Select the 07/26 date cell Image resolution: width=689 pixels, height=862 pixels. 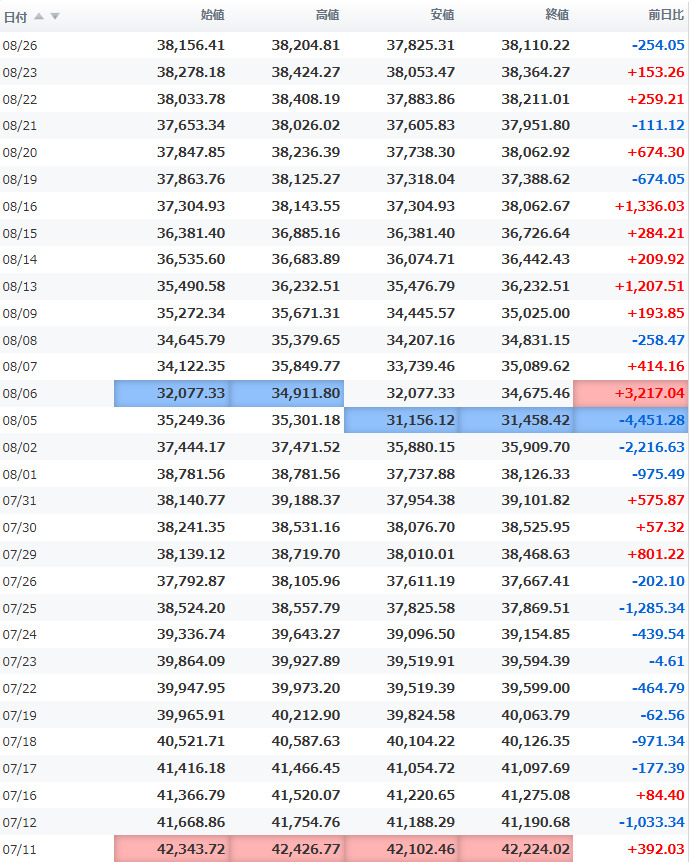coord(20,582)
